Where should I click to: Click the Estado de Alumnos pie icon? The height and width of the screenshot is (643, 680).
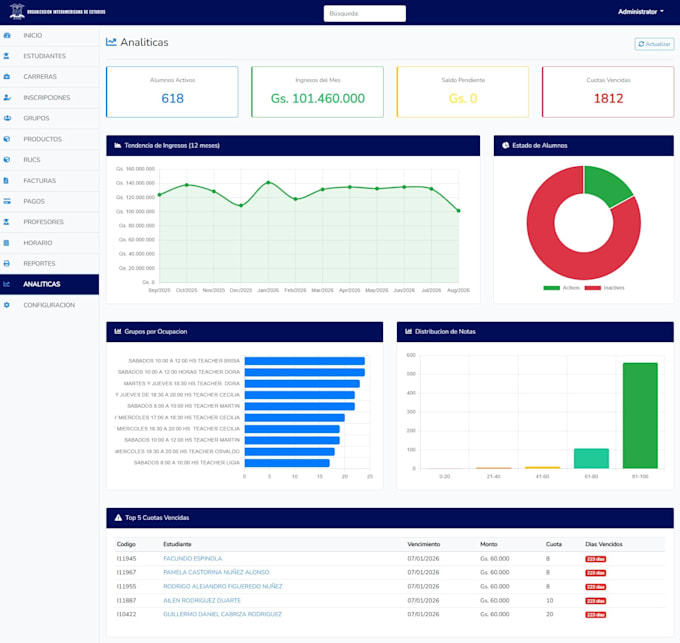(506, 146)
